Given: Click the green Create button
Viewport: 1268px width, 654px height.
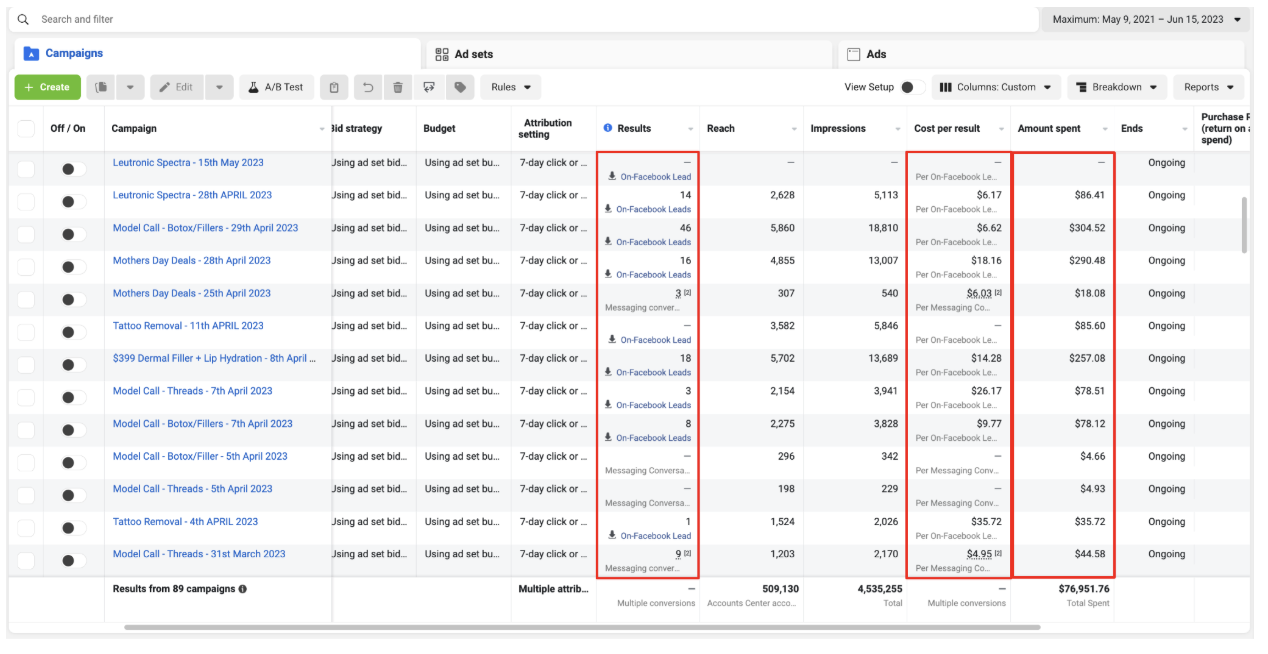Looking at the screenshot, I should (x=48, y=87).
